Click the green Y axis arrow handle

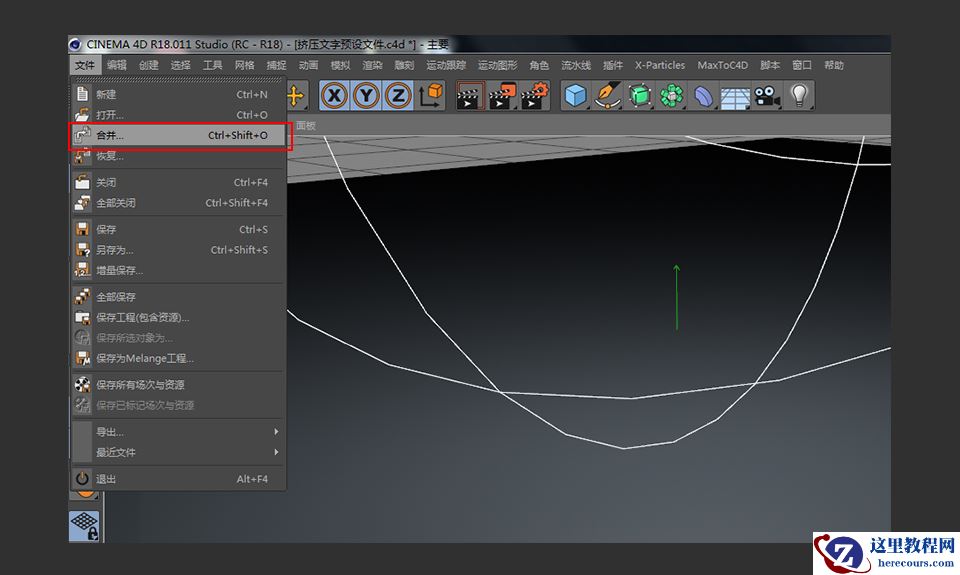coord(677,298)
